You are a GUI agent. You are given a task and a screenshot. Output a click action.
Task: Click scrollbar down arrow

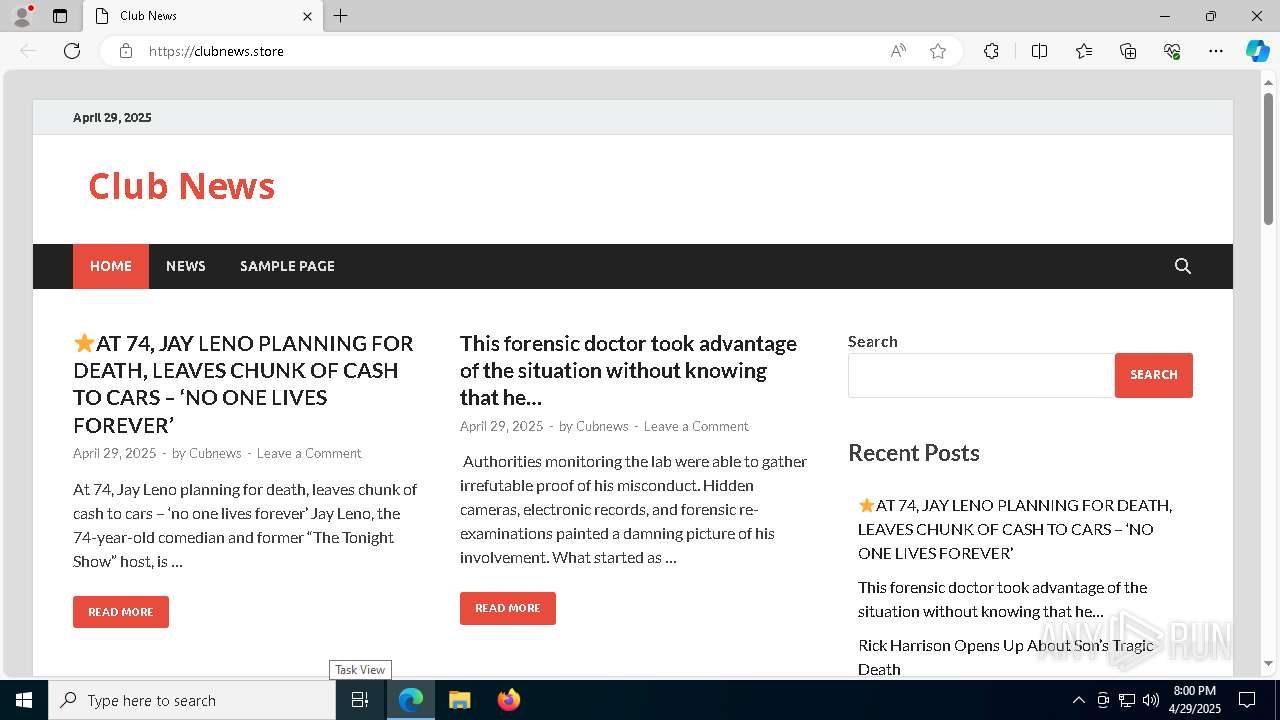pos(1268,664)
